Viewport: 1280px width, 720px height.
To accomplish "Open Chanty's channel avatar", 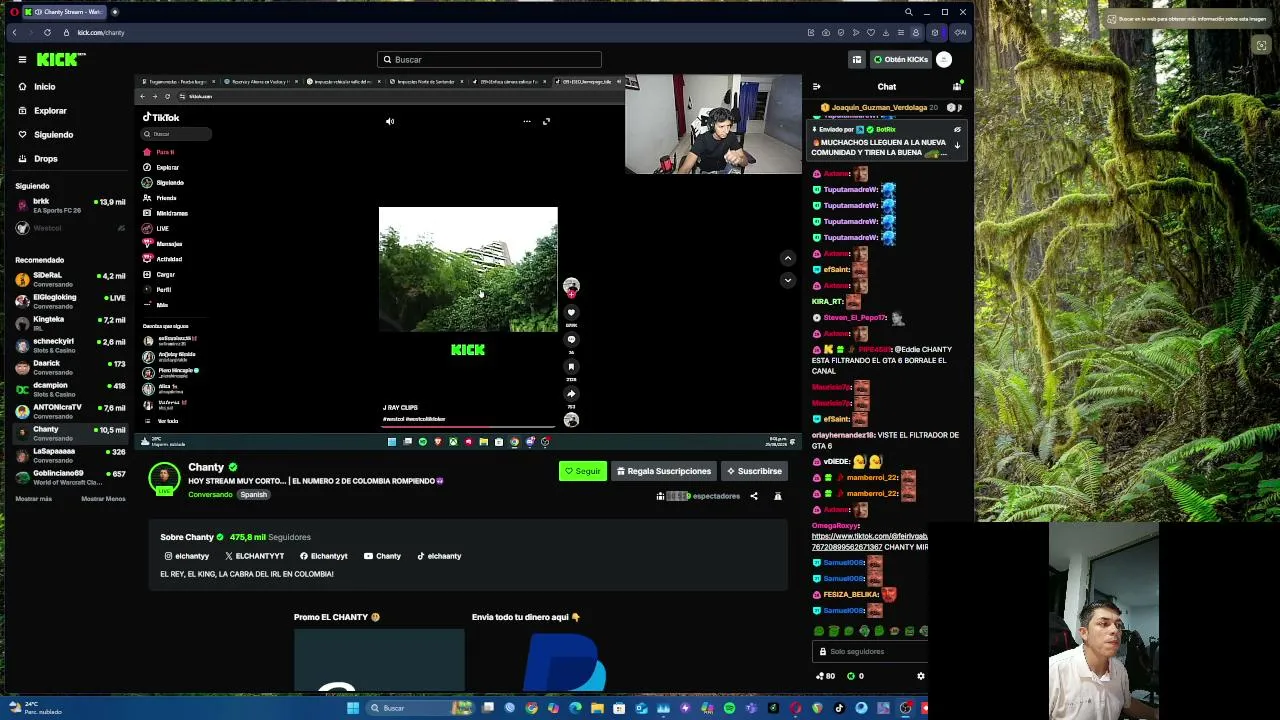I will (x=164, y=477).
